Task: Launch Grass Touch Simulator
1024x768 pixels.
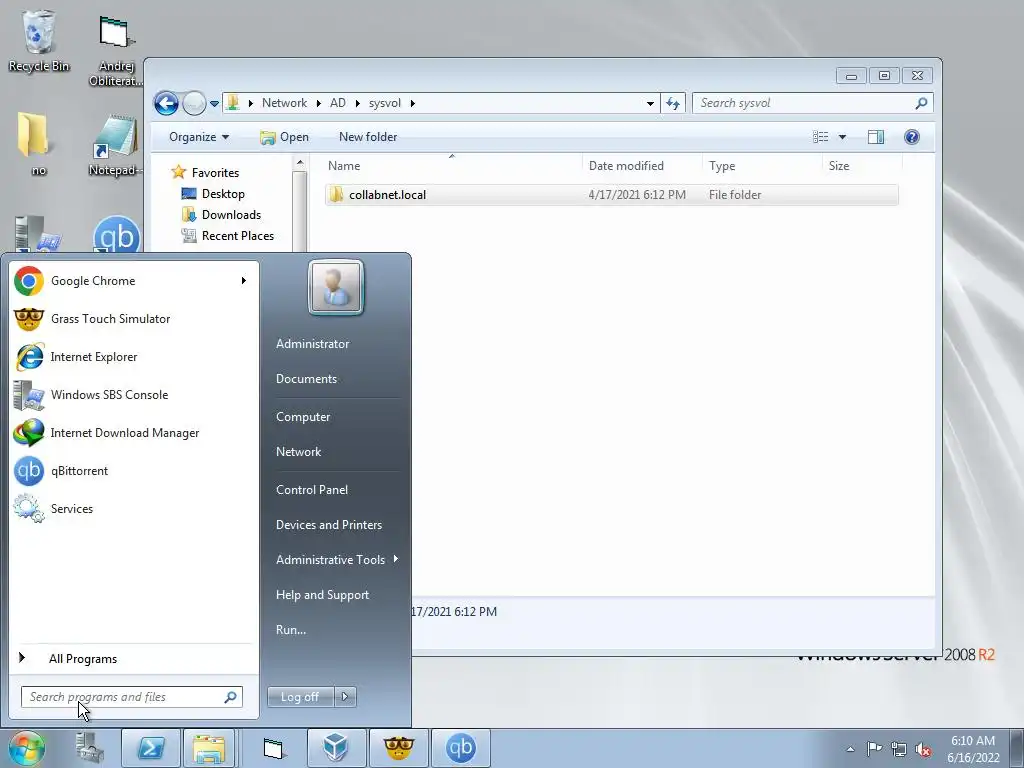Action: tap(134, 319)
